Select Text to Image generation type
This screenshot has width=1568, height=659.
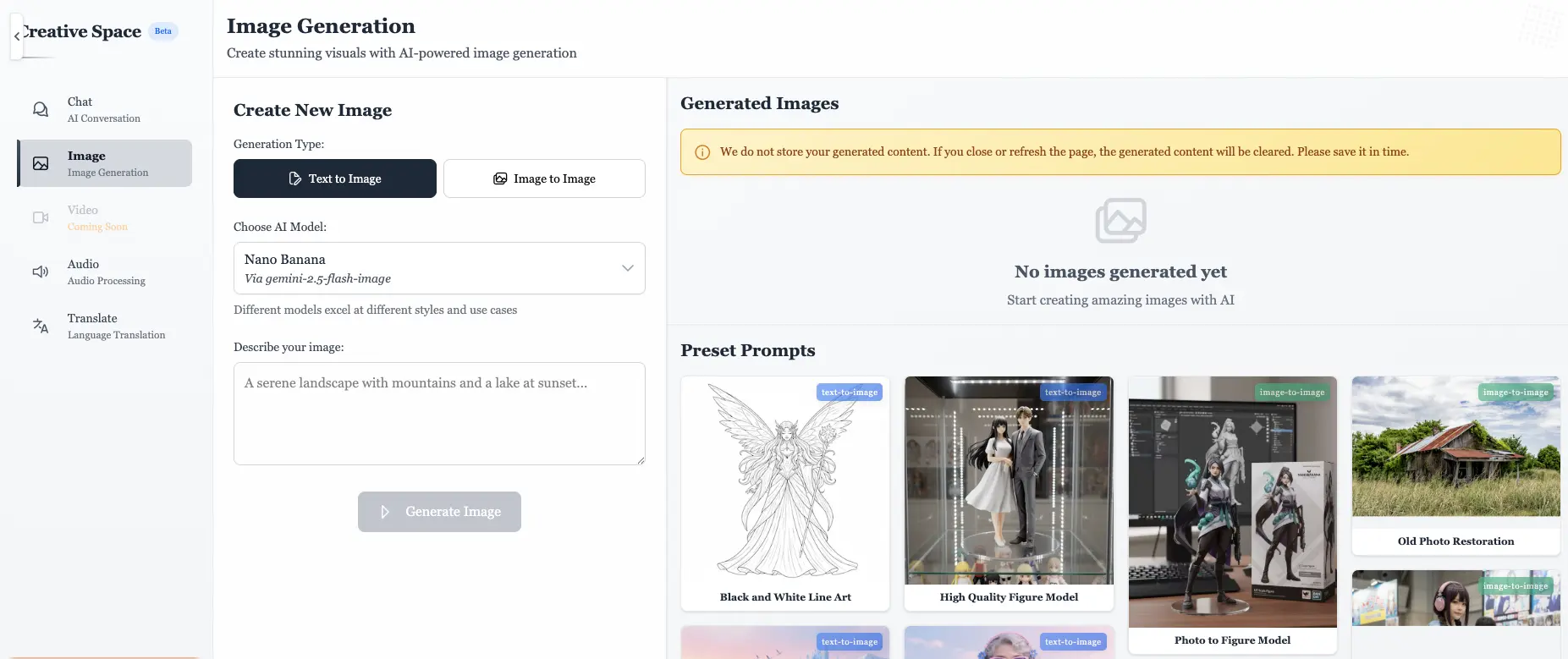[335, 178]
